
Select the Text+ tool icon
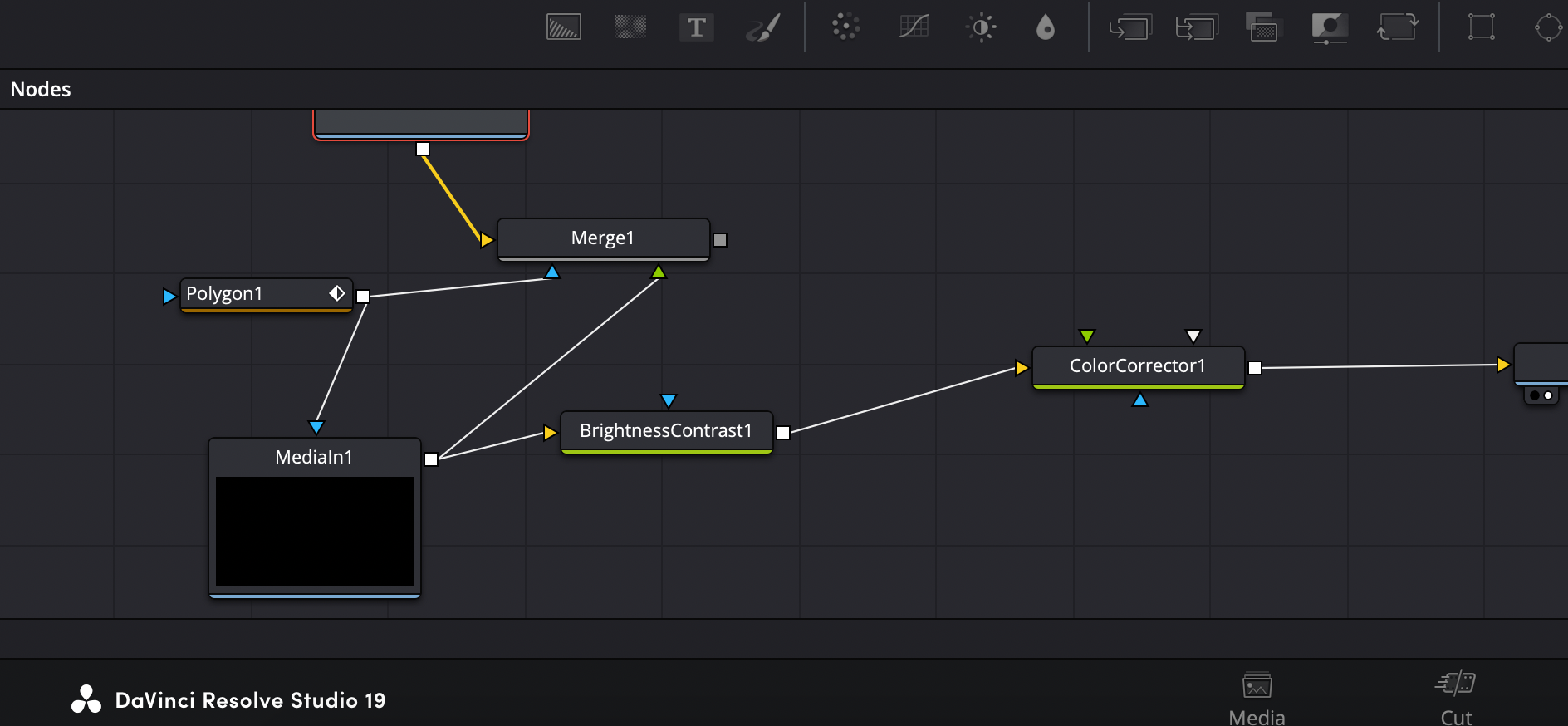pyautogui.click(x=696, y=27)
